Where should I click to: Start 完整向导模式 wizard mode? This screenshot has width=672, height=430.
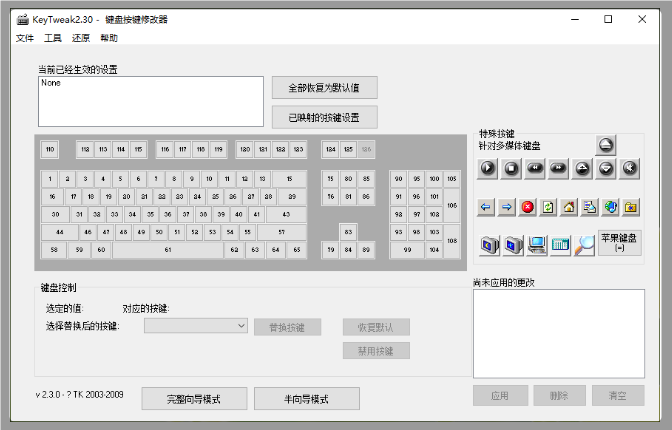(x=194, y=399)
